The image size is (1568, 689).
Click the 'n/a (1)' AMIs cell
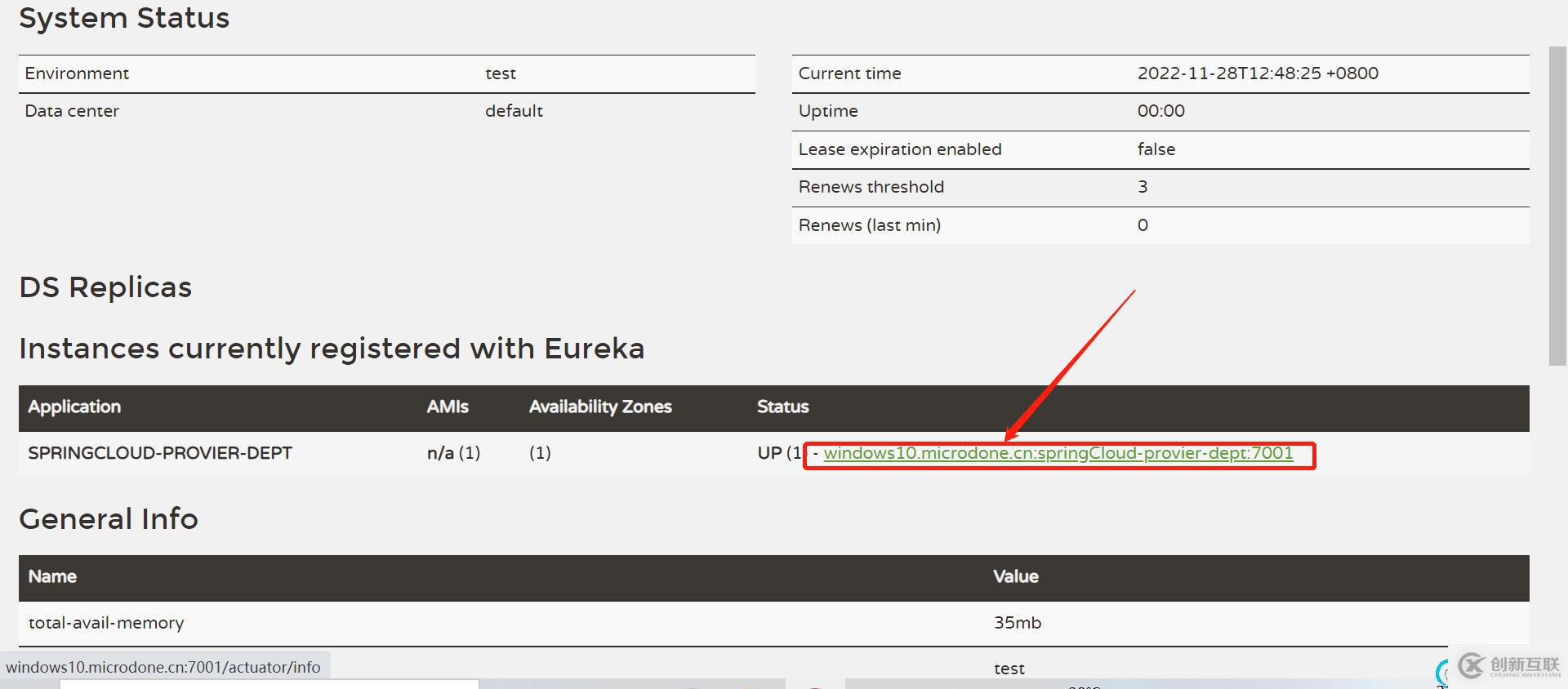coord(453,453)
